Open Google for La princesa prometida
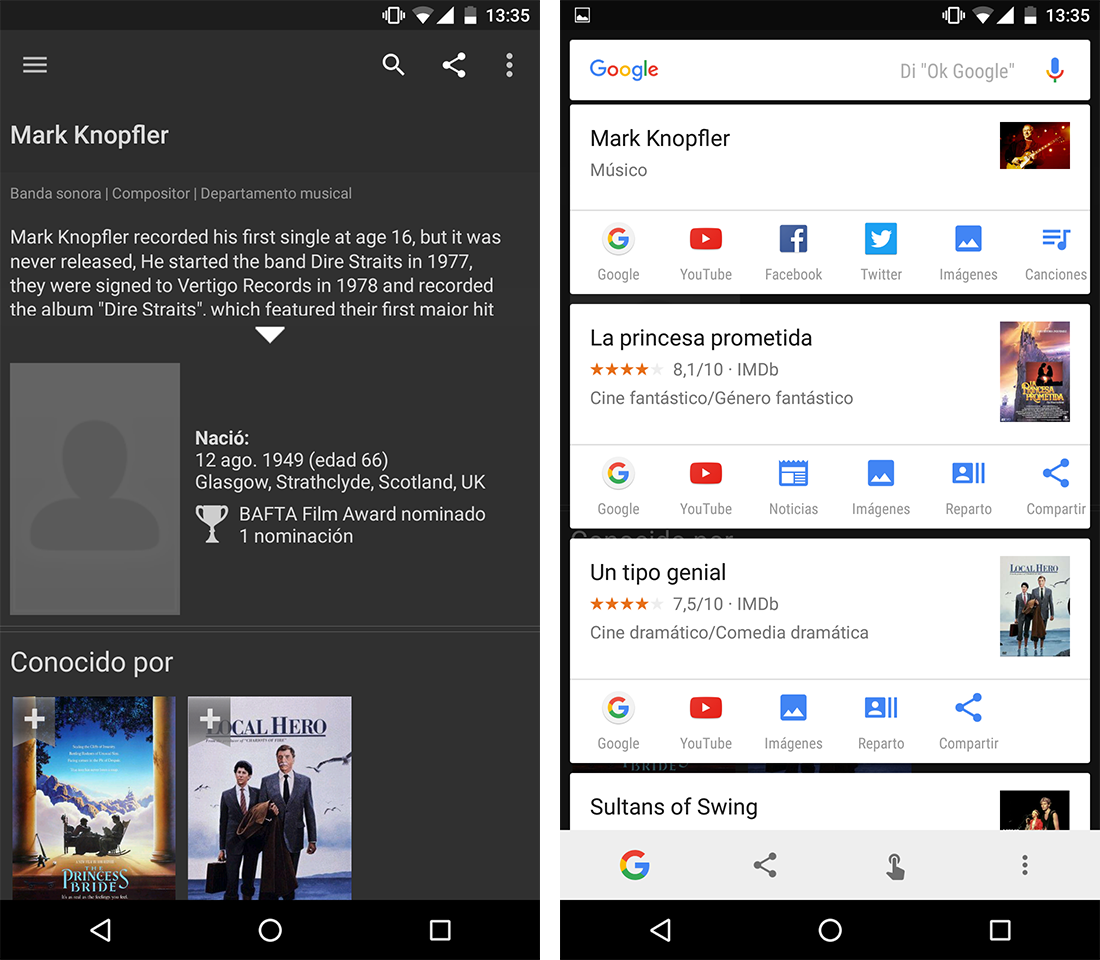This screenshot has height=960, width=1100. 618,487
